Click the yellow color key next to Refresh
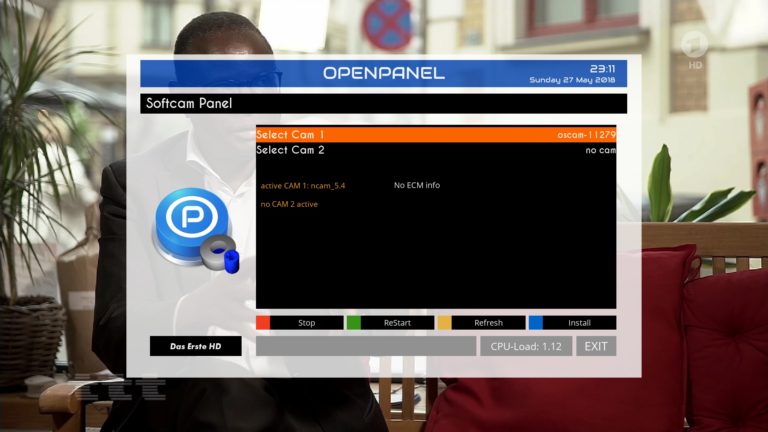768x432 pixels. [x=444, y=323]
